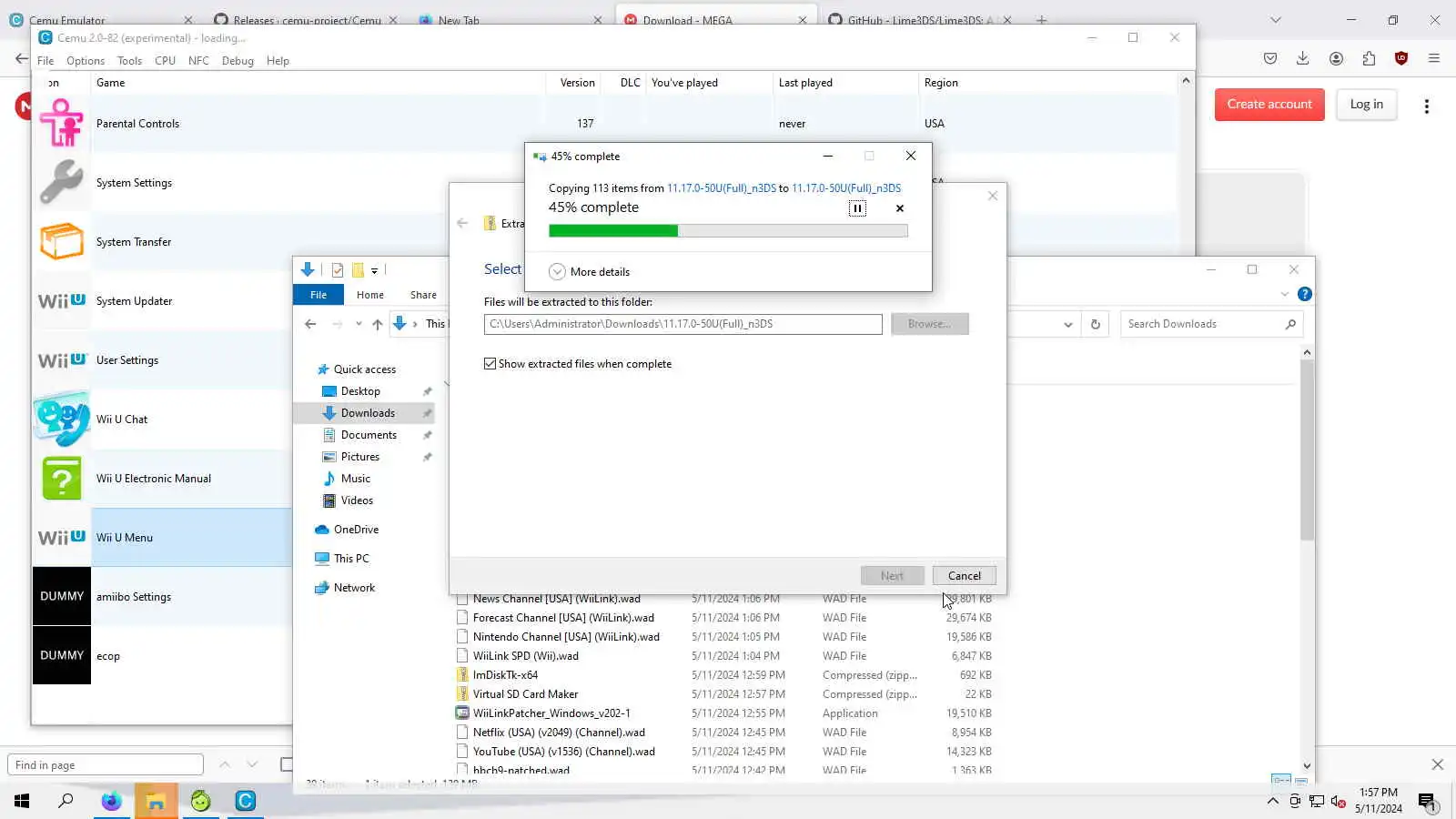This screenshot has width=1456, height=819.
Task: Click the Cemu game list scroll-up arrow
Action: 1185,81
